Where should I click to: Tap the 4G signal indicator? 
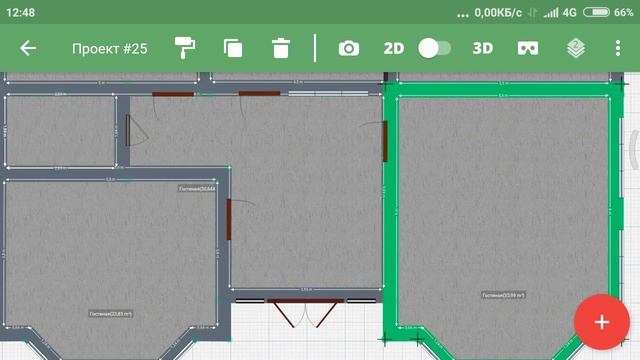coord(569,13)
